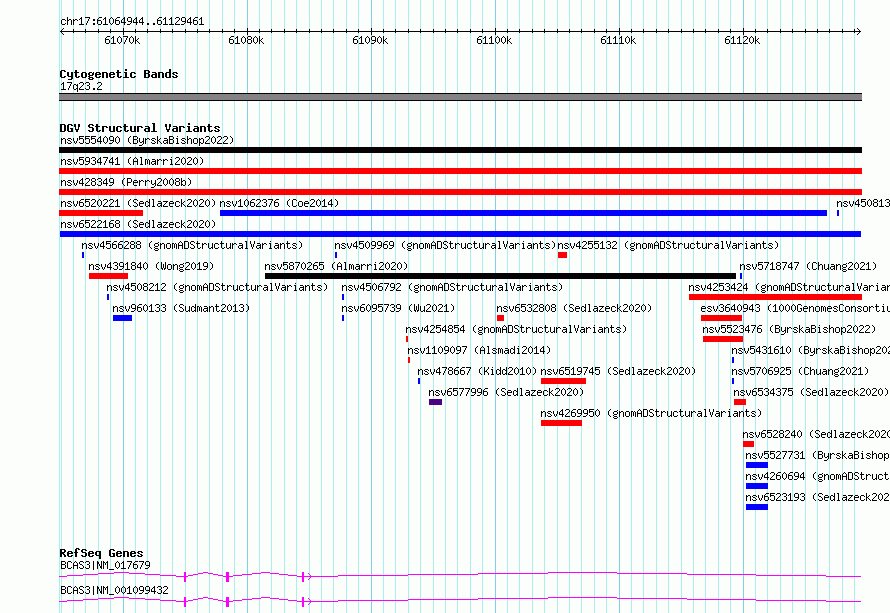
Task: Click the red bar under nsv4253424
Action: click(x=775, y=297)
